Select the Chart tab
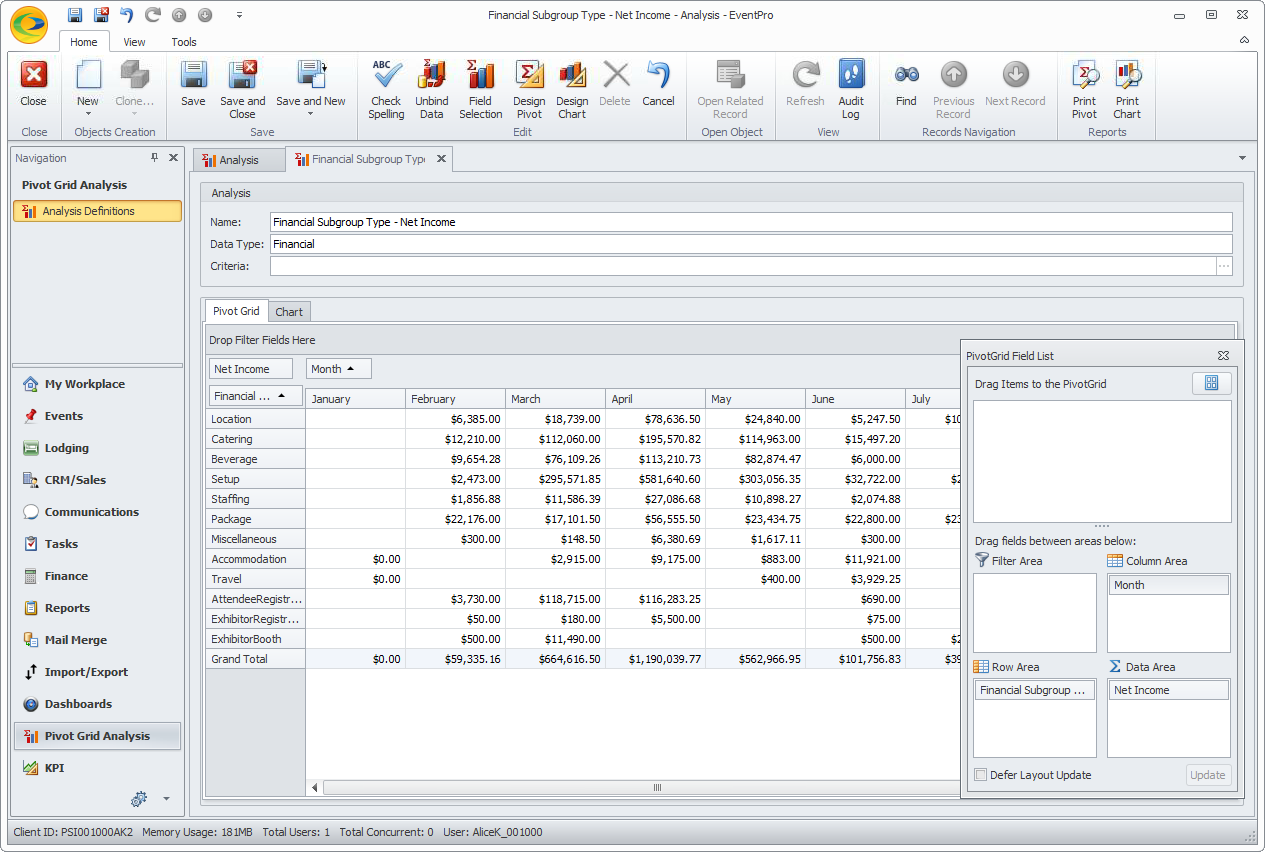The height and width of the screenshot is (852, 1265). (x=289, y=312)
